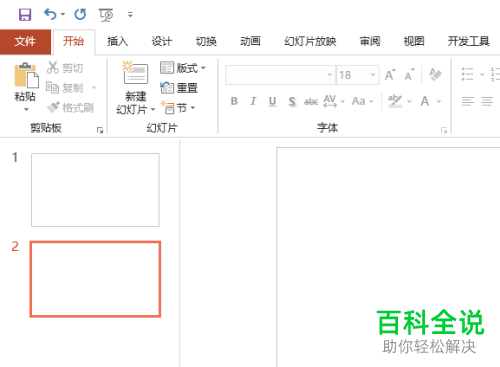
Task: Click the main slide editing canvas
Action: pyautogui.click(x=388, y=257)
